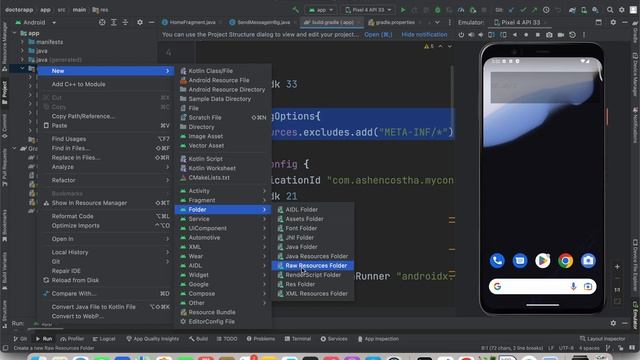Click the Profile app icon in toolbar
Viewport: 640px width, 360px height.
click(461, 10)
